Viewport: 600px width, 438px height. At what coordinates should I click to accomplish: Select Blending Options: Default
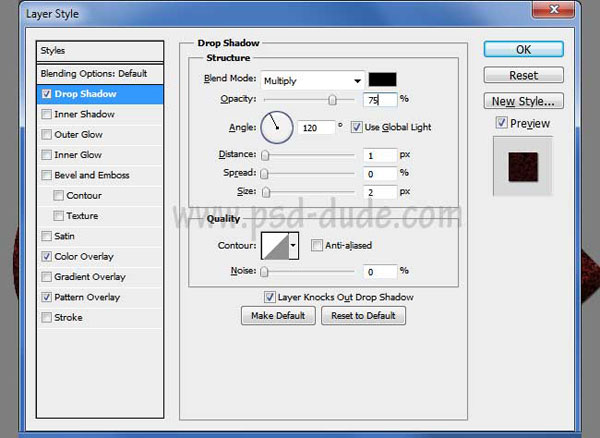pos(100,74)
